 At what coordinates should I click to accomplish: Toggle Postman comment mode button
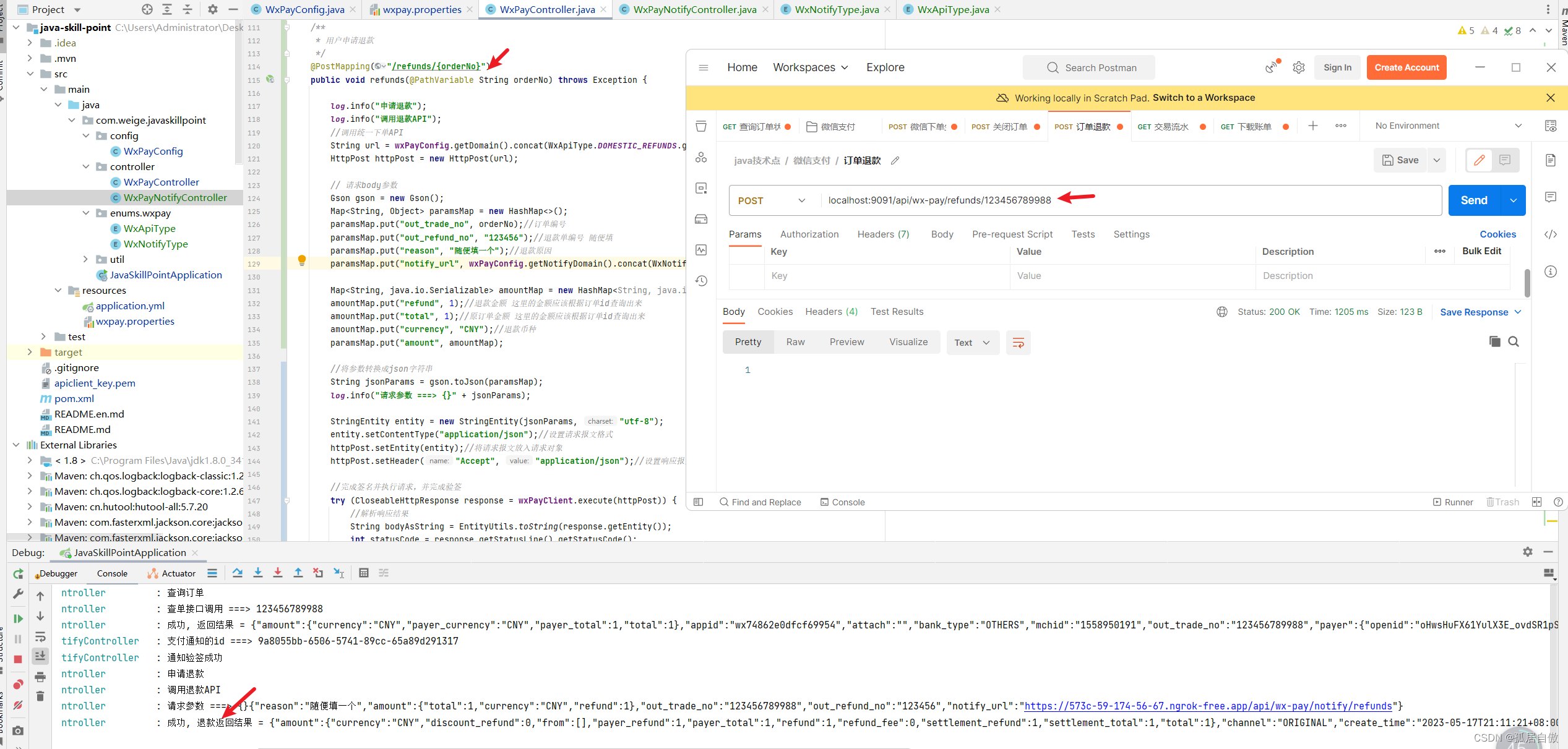(1505, 160)
